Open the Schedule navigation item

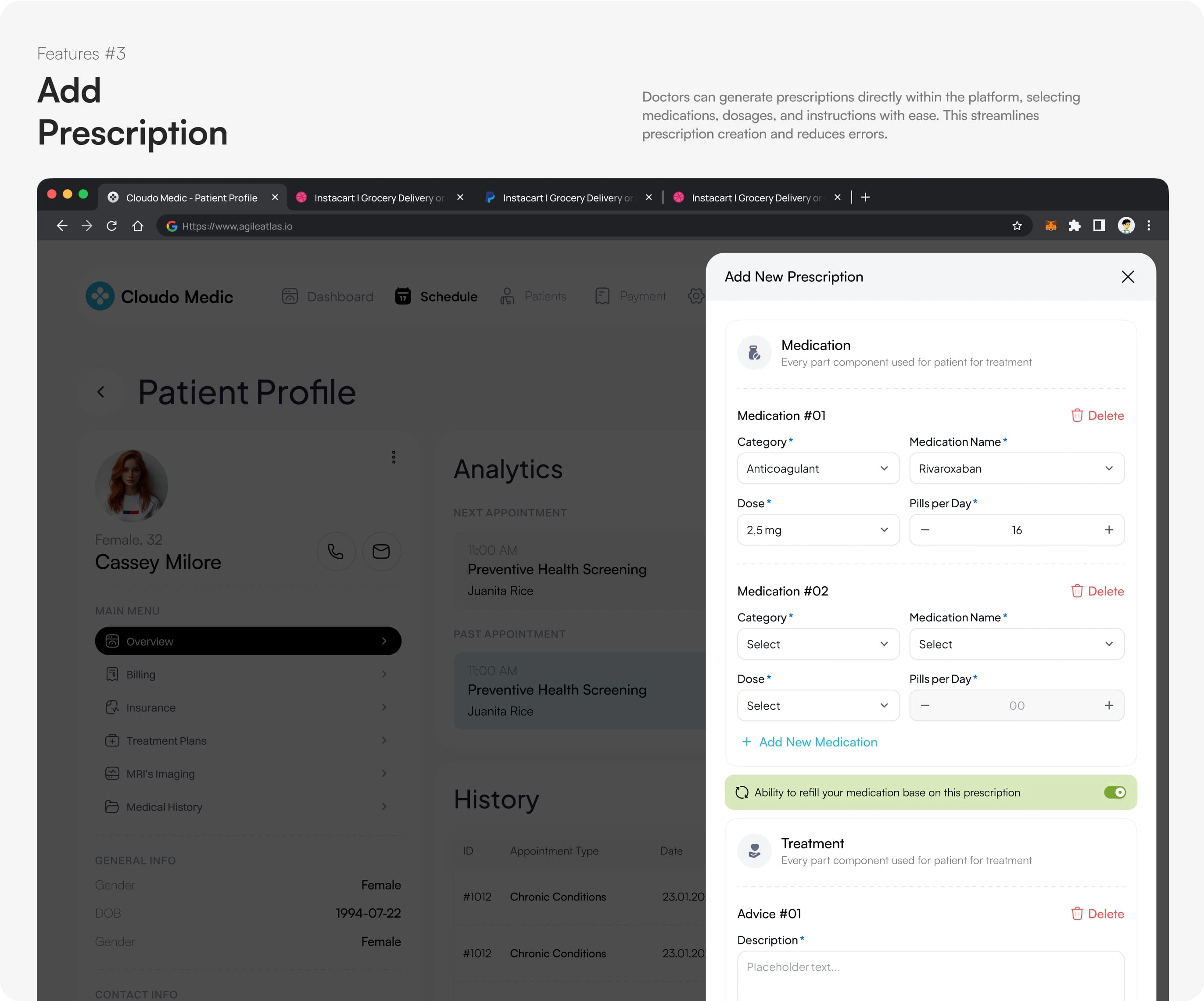click(x=436, y=296)
